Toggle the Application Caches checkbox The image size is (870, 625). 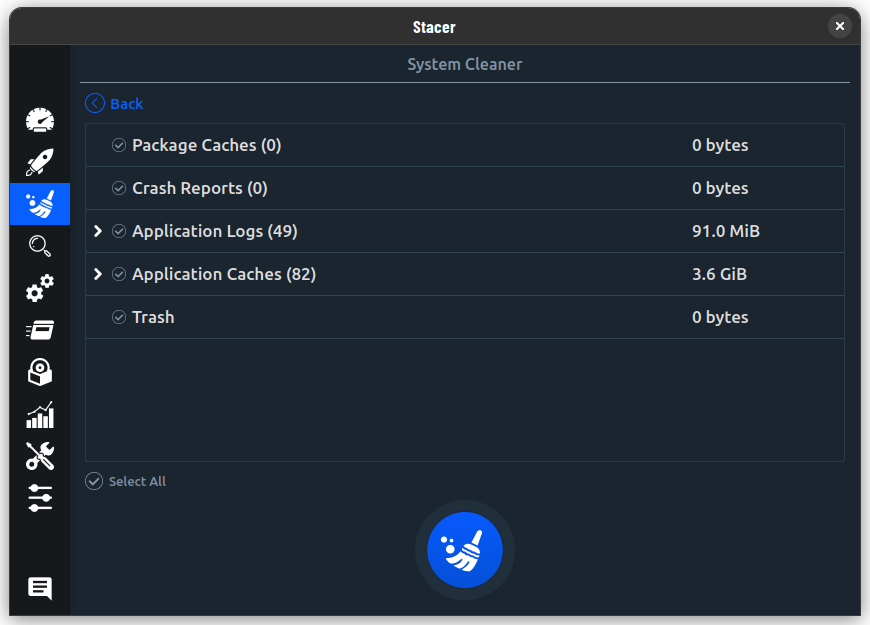[x=119, y=274]
